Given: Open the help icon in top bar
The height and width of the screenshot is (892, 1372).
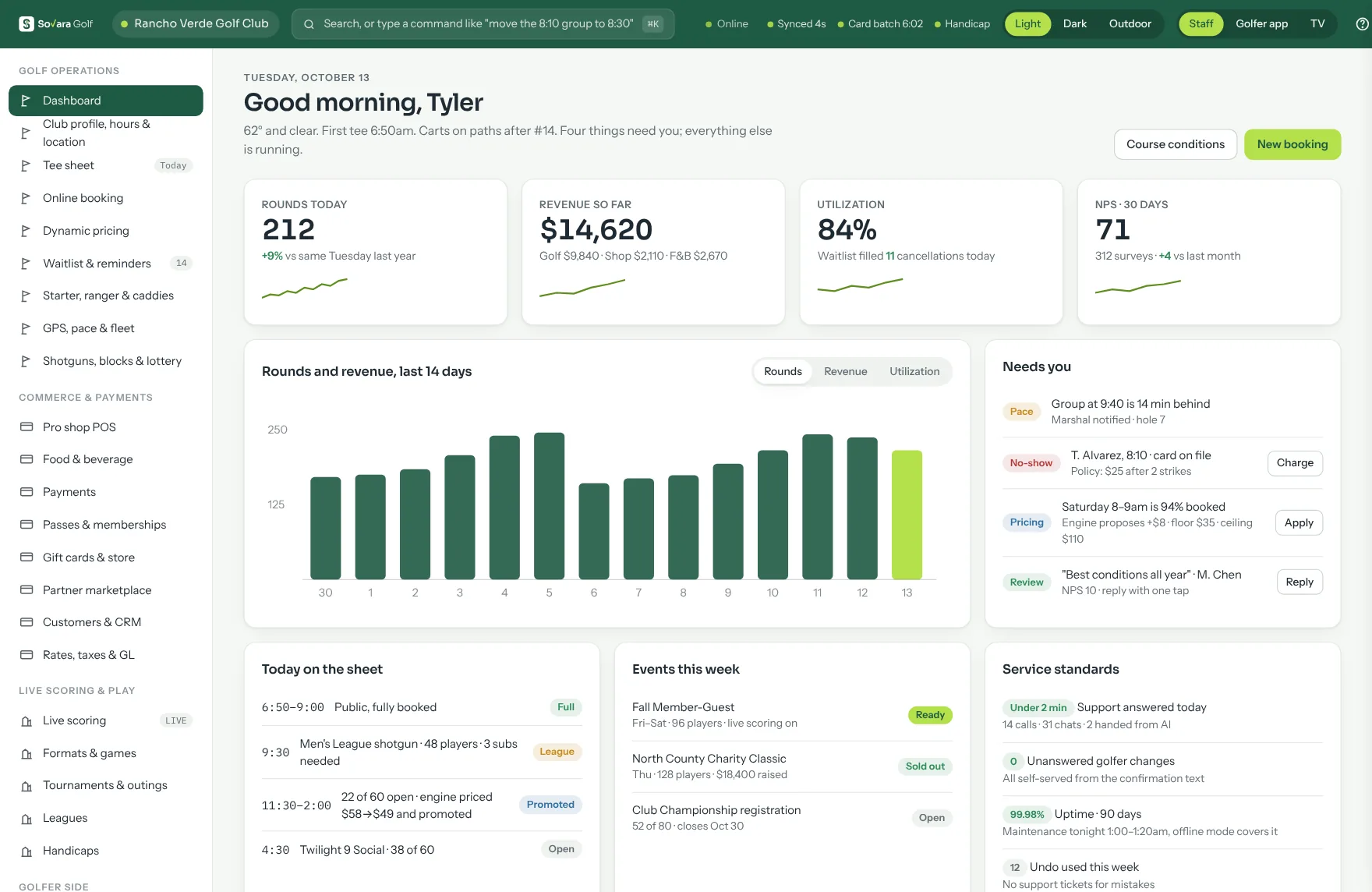Looking at the screenshot, I should tap(1363, 24).
